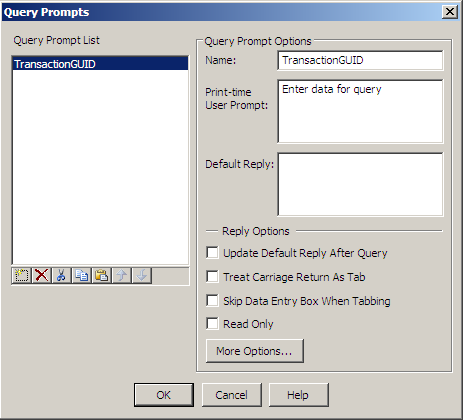Viewport: 463px width, 420px height.
Task: Click inside the Default Reply box
Action: point(360,184)
